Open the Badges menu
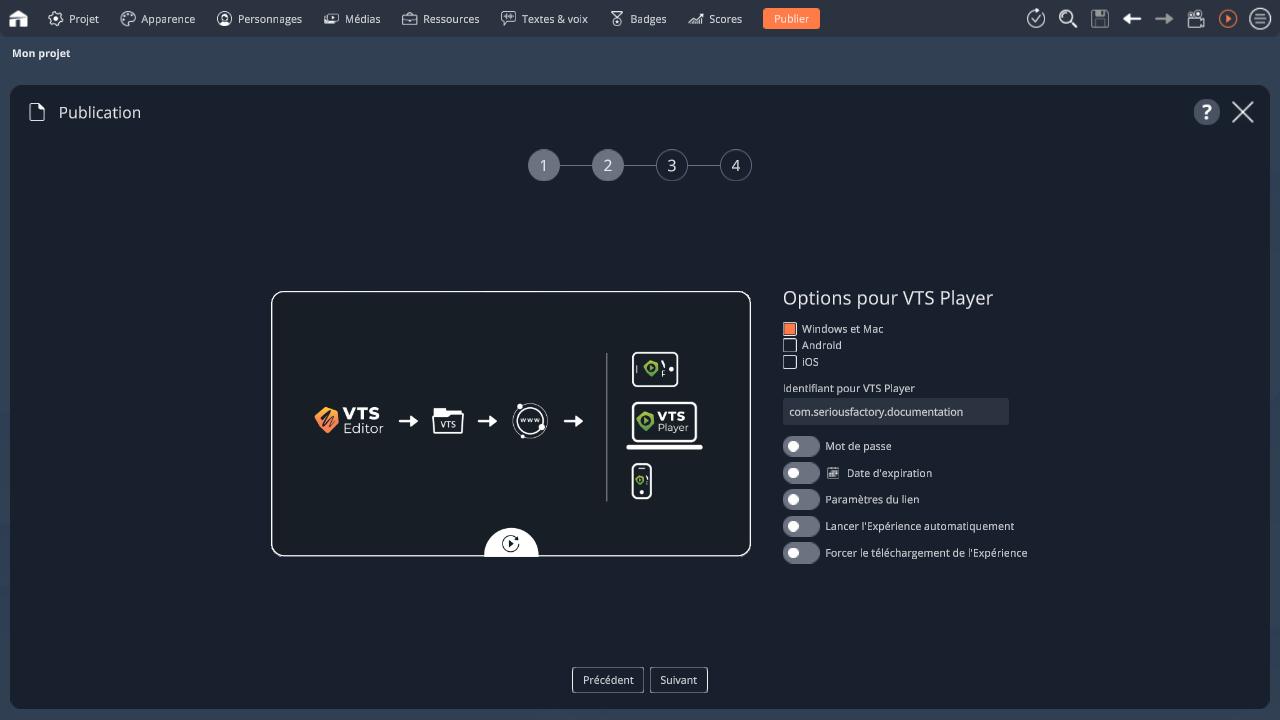This screenshot has width=1280, height=720. click(x=638, y=18)
